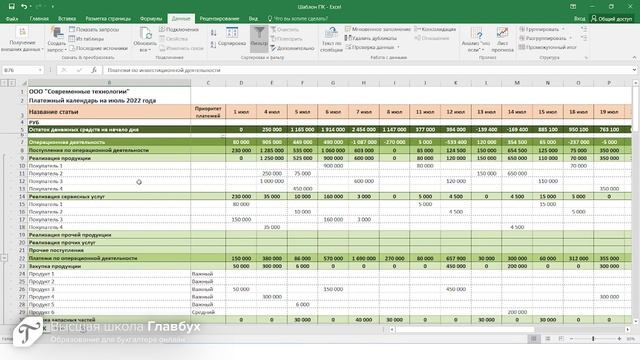This screenshot has height=360, width=640.
Task: Open What-If Analysis (Анализ что если)
Action: pos(476,39)
